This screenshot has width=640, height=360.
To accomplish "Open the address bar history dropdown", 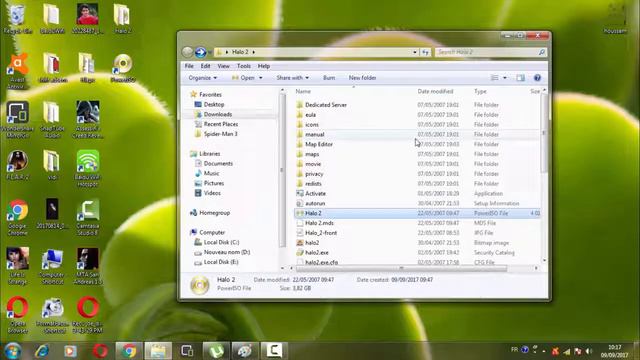I will [415, 52].
